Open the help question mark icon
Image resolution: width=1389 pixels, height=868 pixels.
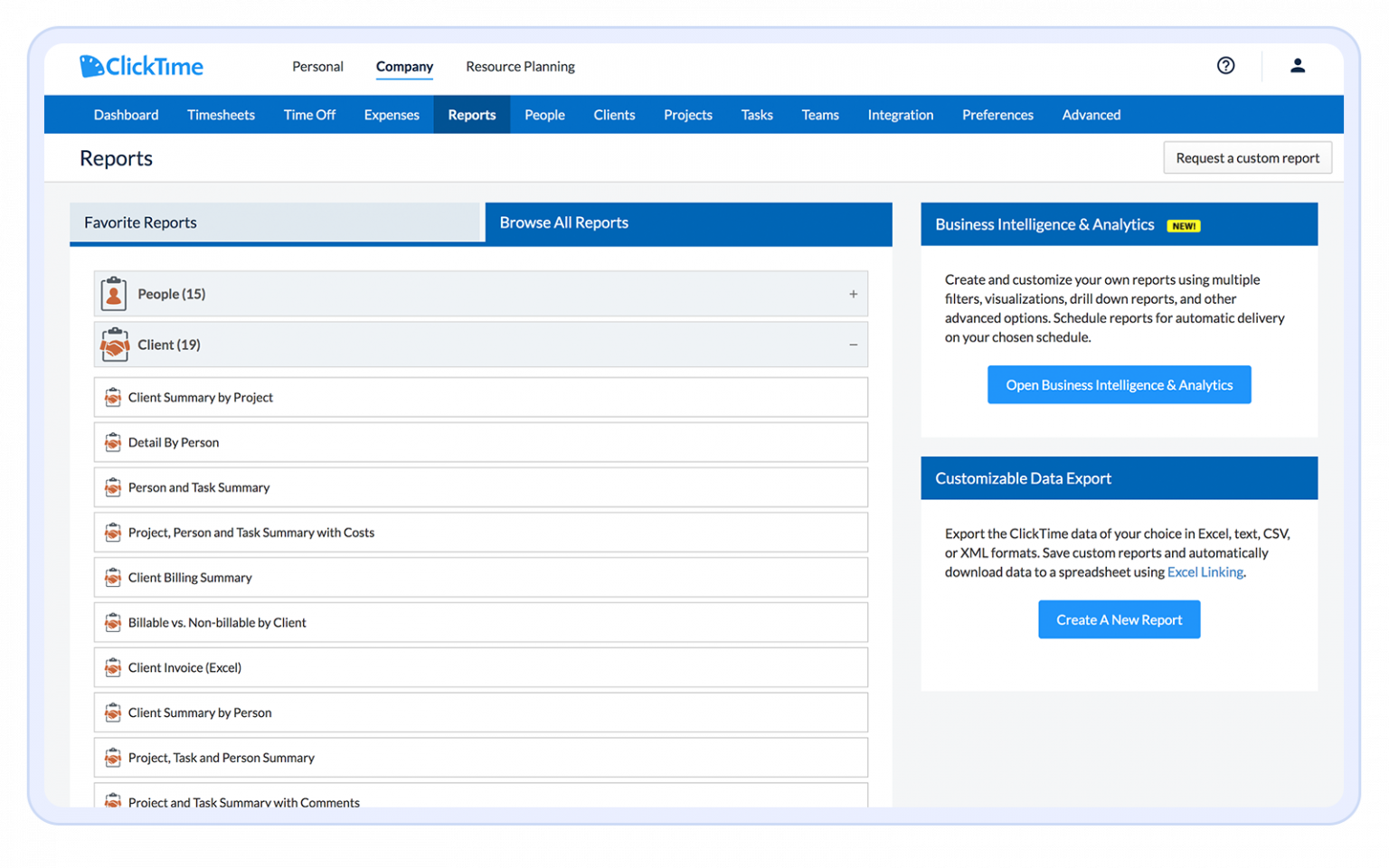tap(1225, 65)
